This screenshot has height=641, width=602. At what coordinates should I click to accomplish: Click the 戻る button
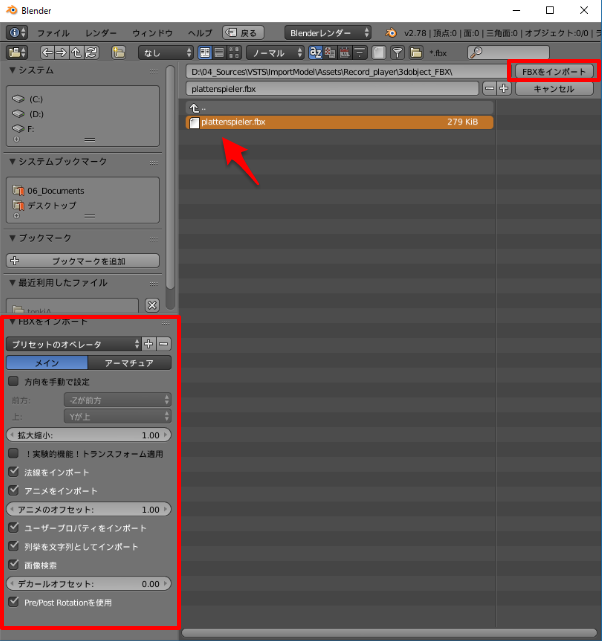[243, 33]
